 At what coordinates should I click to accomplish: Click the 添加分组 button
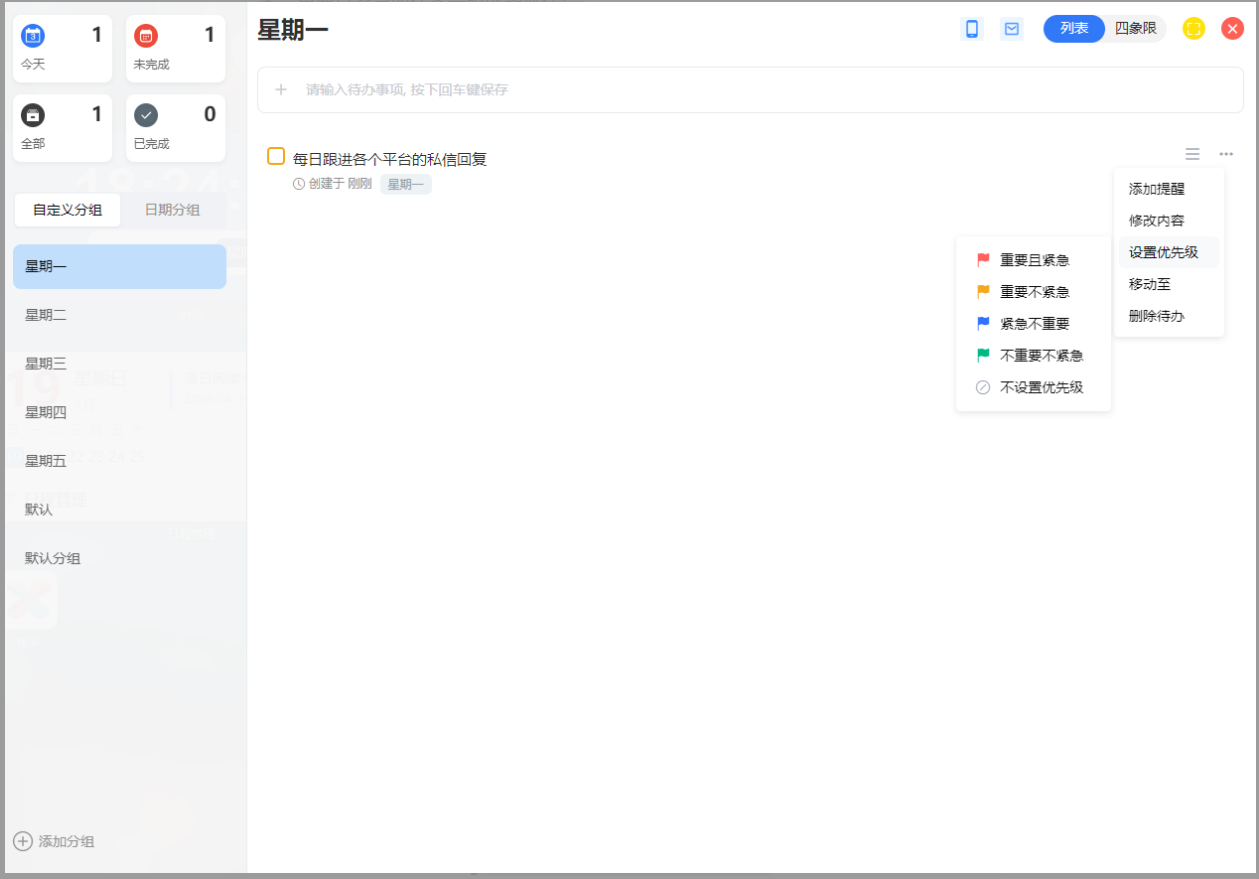click(55, 841)
